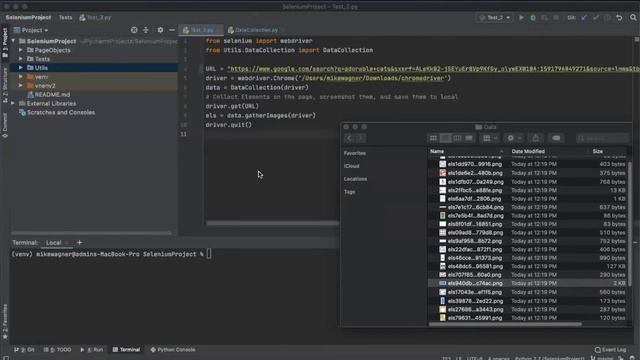Click SeleniumProject breadcrumb in navigation bar
The image size is (640, 360).
click(28, 18)
